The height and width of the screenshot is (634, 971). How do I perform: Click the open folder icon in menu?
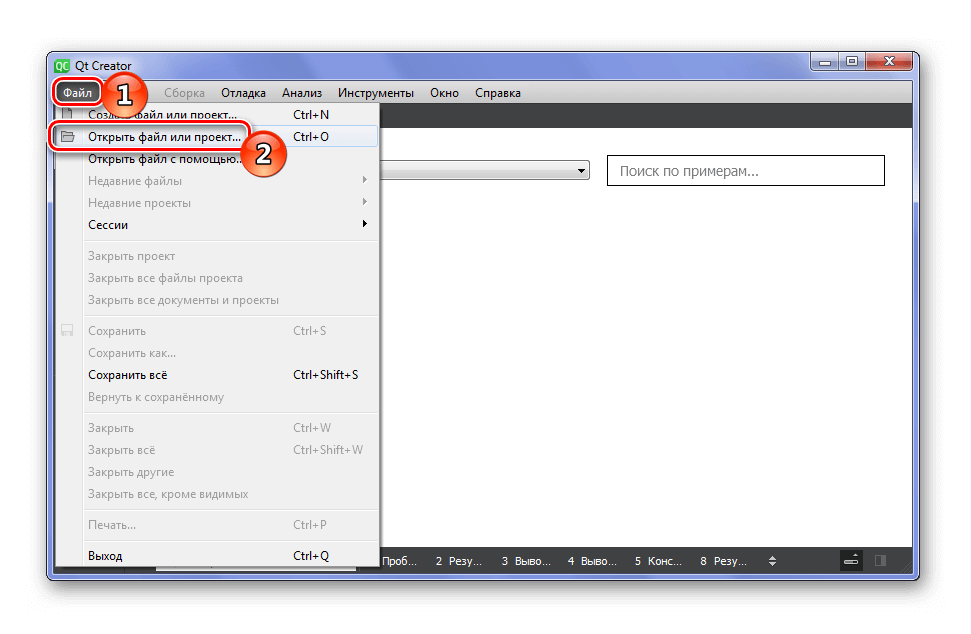[67, 137]
